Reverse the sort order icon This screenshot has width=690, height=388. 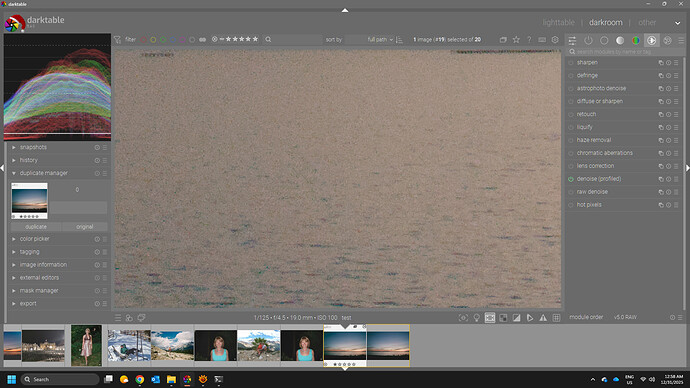point(399,40)
